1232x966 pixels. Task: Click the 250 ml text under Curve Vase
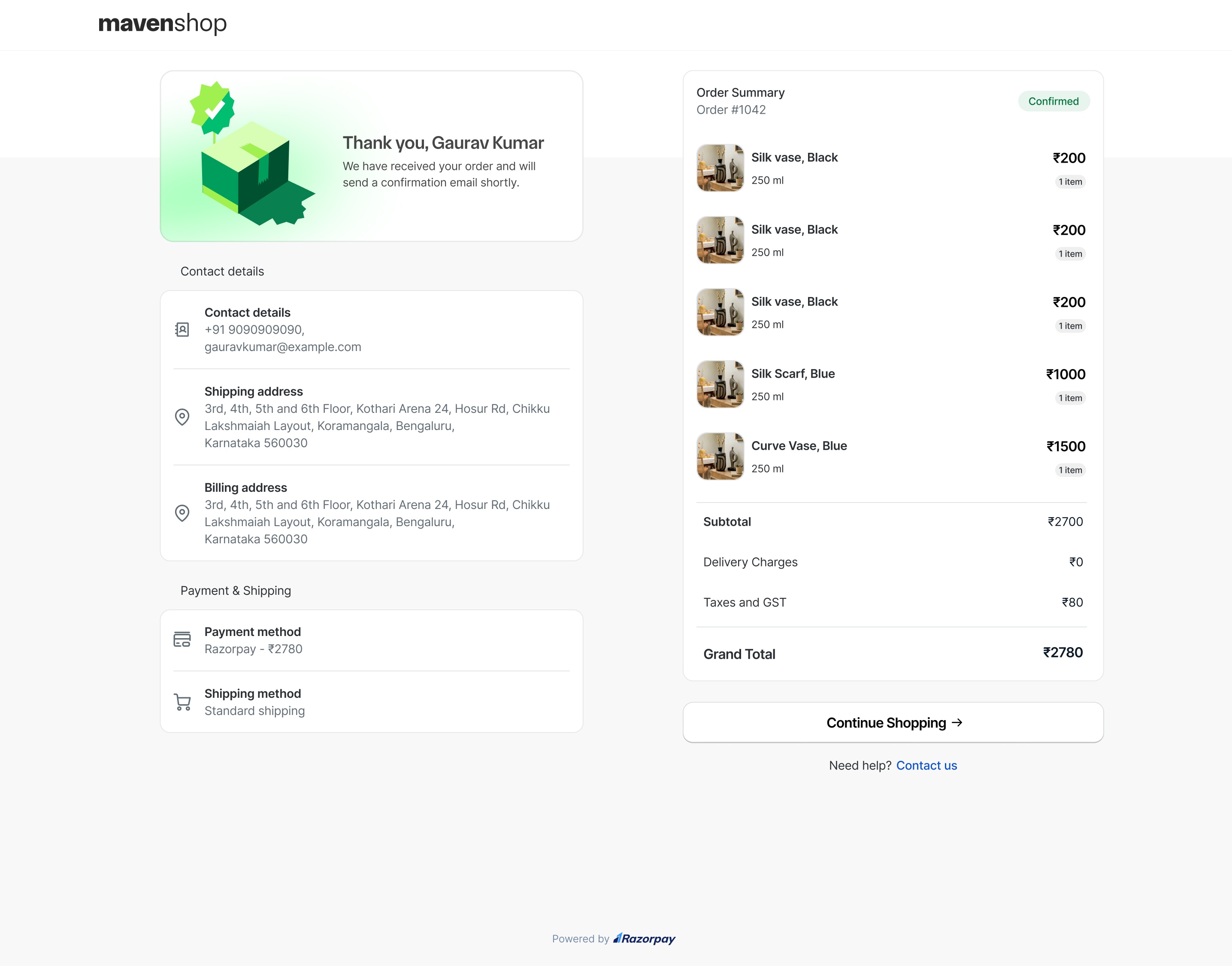767,468
